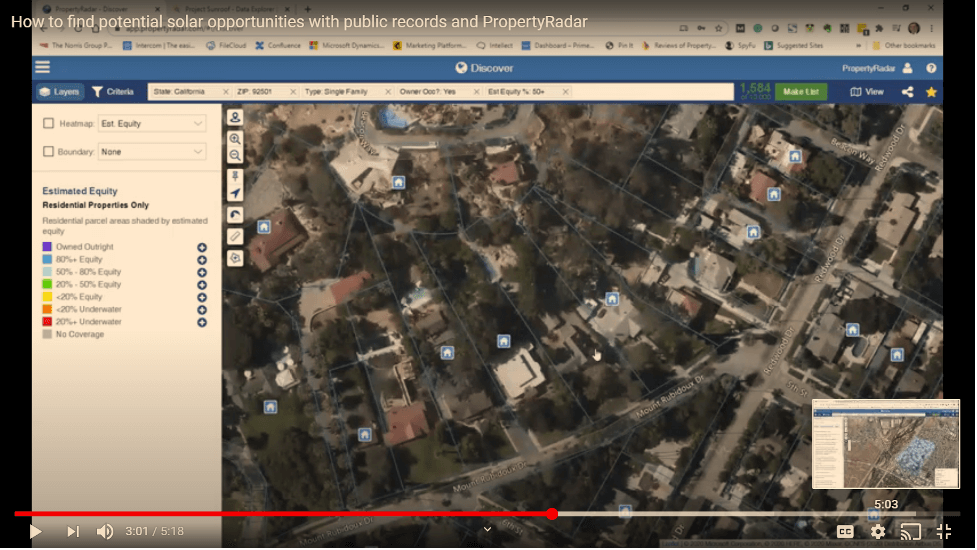
Task: Click the PropertyRadar account name
Action: (x=868, y=69)
